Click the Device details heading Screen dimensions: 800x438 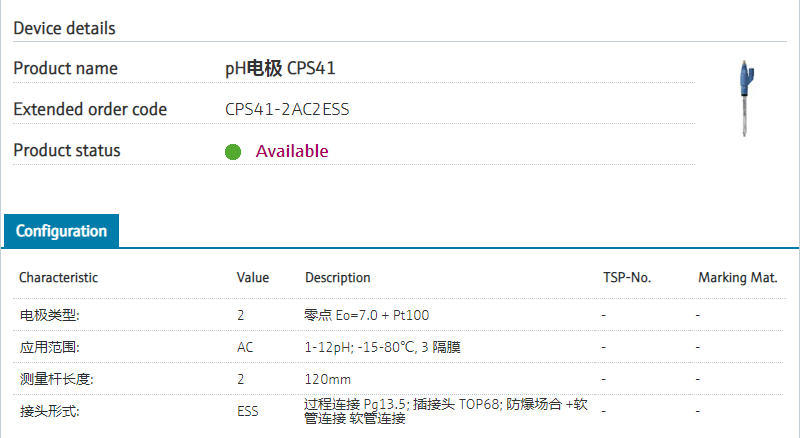(64, 28)
